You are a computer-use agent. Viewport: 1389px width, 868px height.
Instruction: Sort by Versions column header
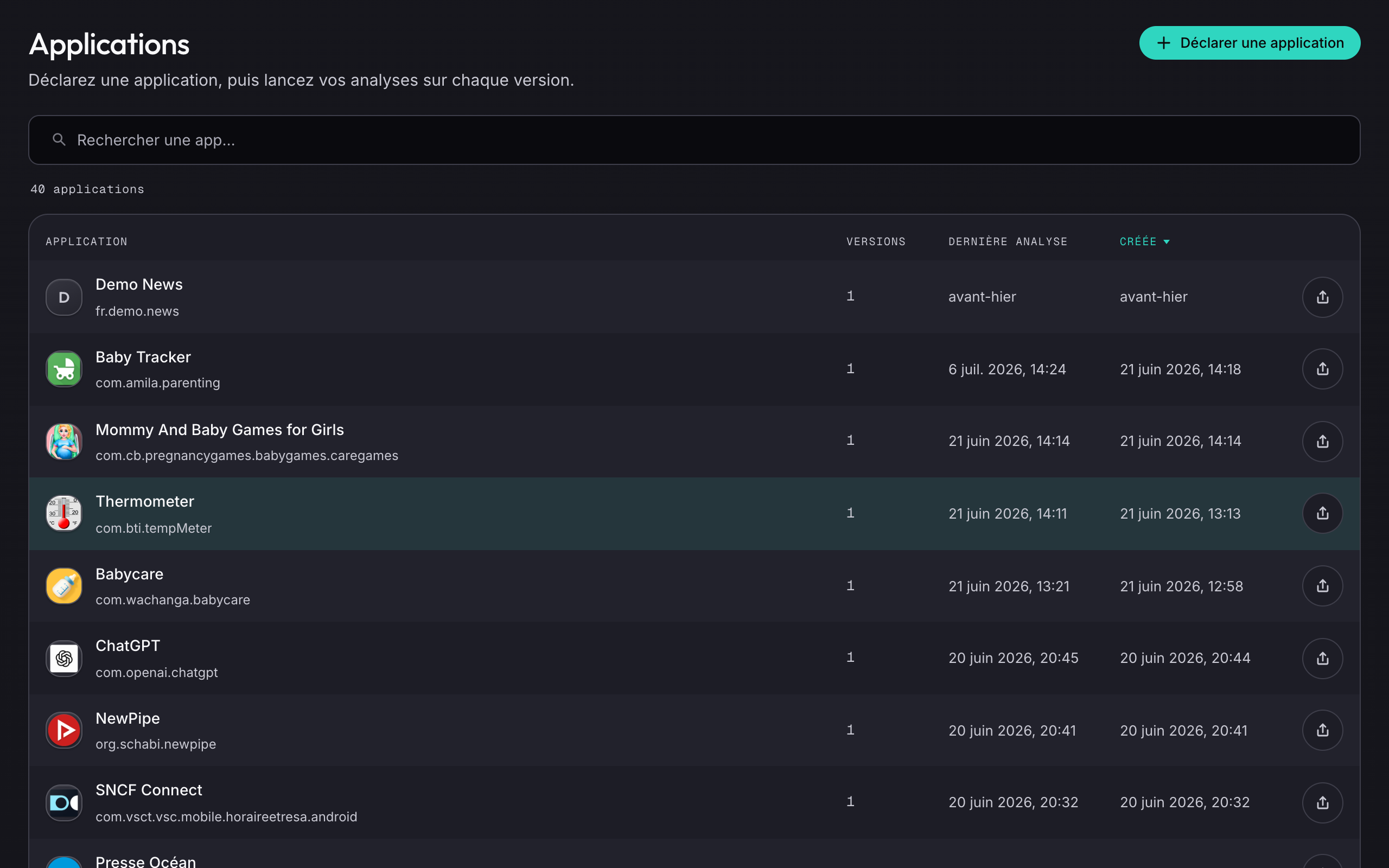(x=876, y=242)
